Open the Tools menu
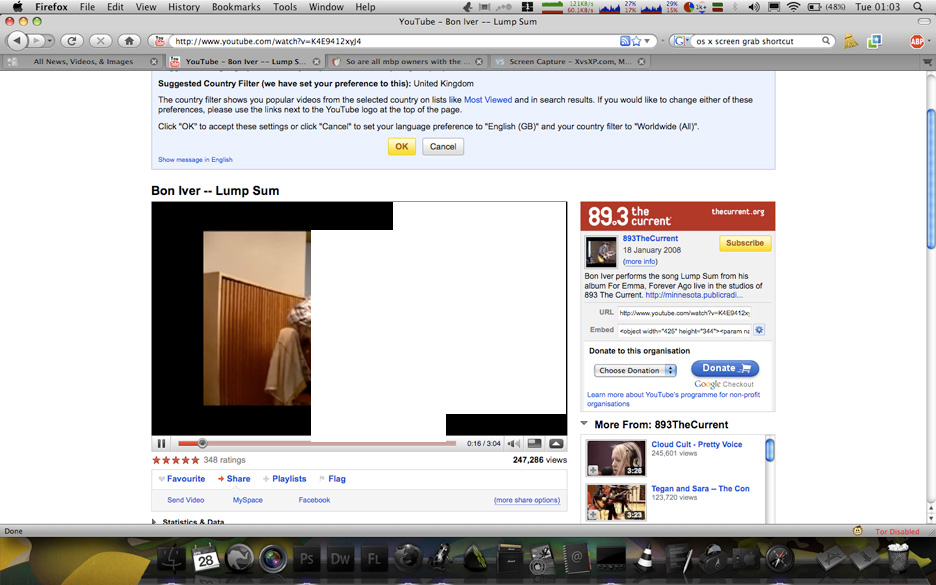 [x=285, y=7]
